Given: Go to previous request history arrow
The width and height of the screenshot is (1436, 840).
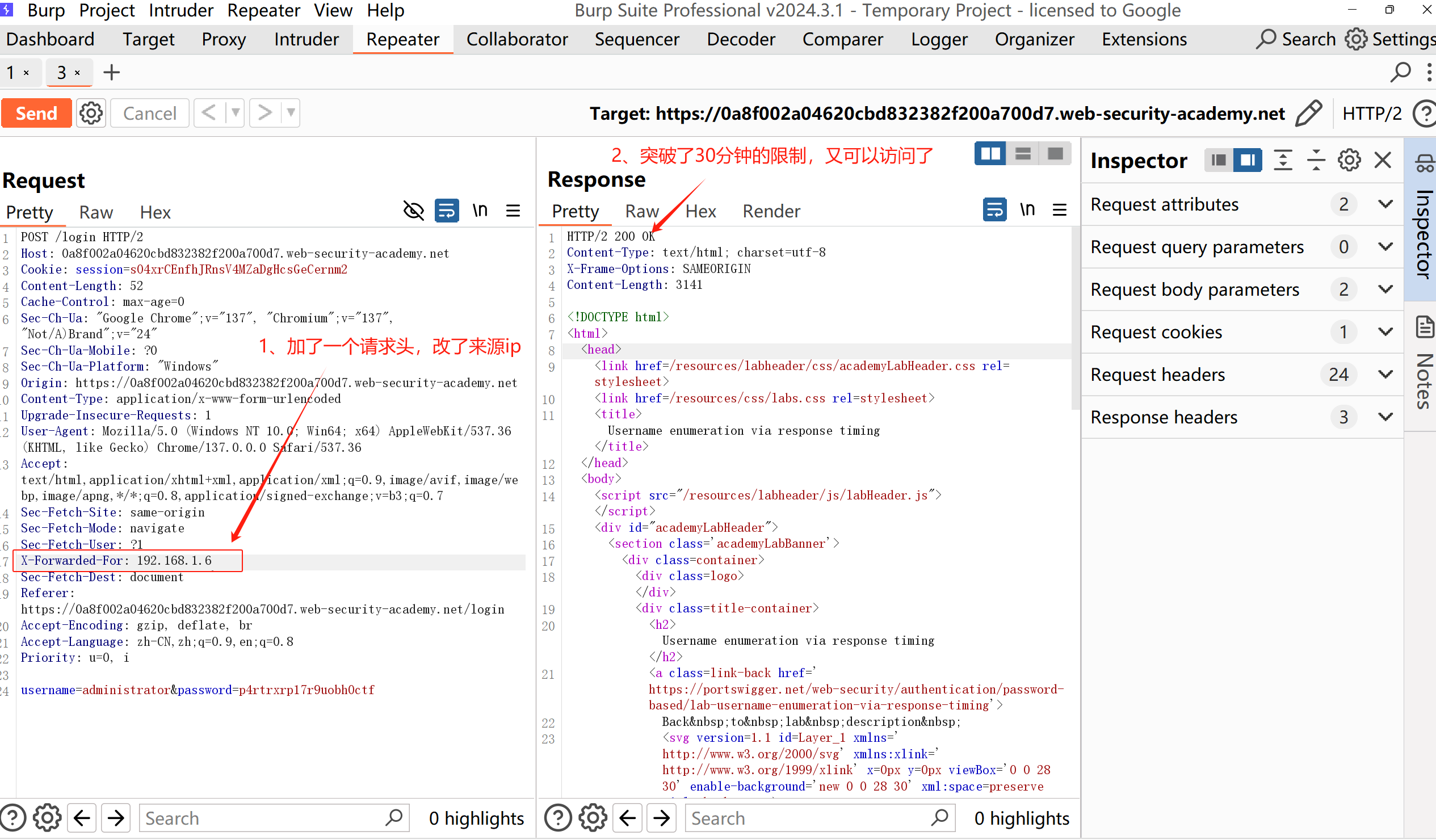Looking at the screenshot, I should 208,113.
